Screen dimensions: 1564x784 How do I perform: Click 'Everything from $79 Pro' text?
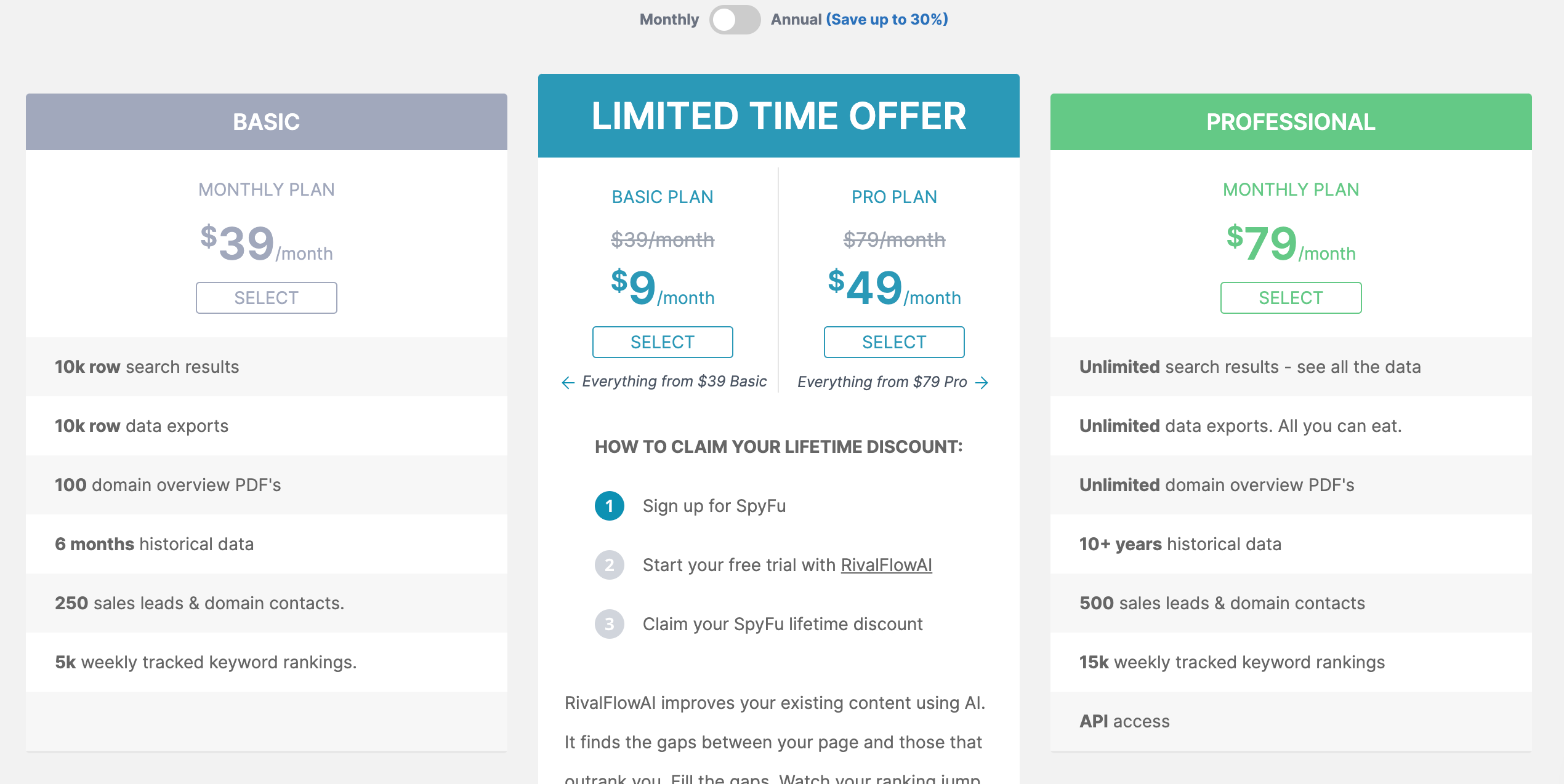(882, 382)
